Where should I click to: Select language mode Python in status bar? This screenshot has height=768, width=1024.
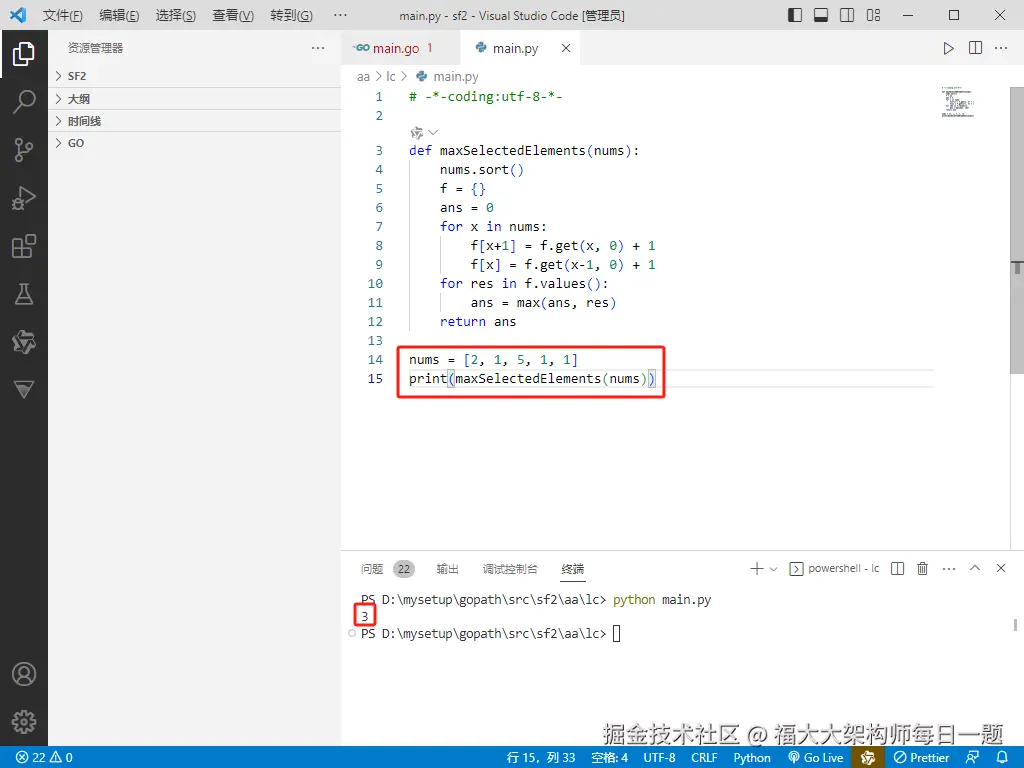752,757
